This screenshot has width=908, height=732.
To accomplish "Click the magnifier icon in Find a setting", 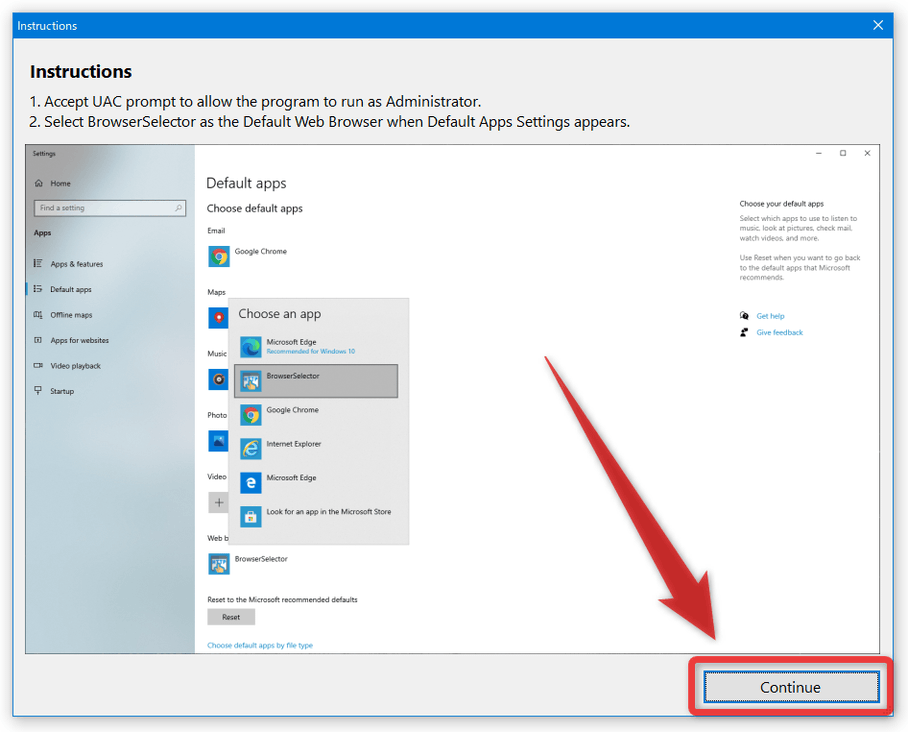I will 178,208.
